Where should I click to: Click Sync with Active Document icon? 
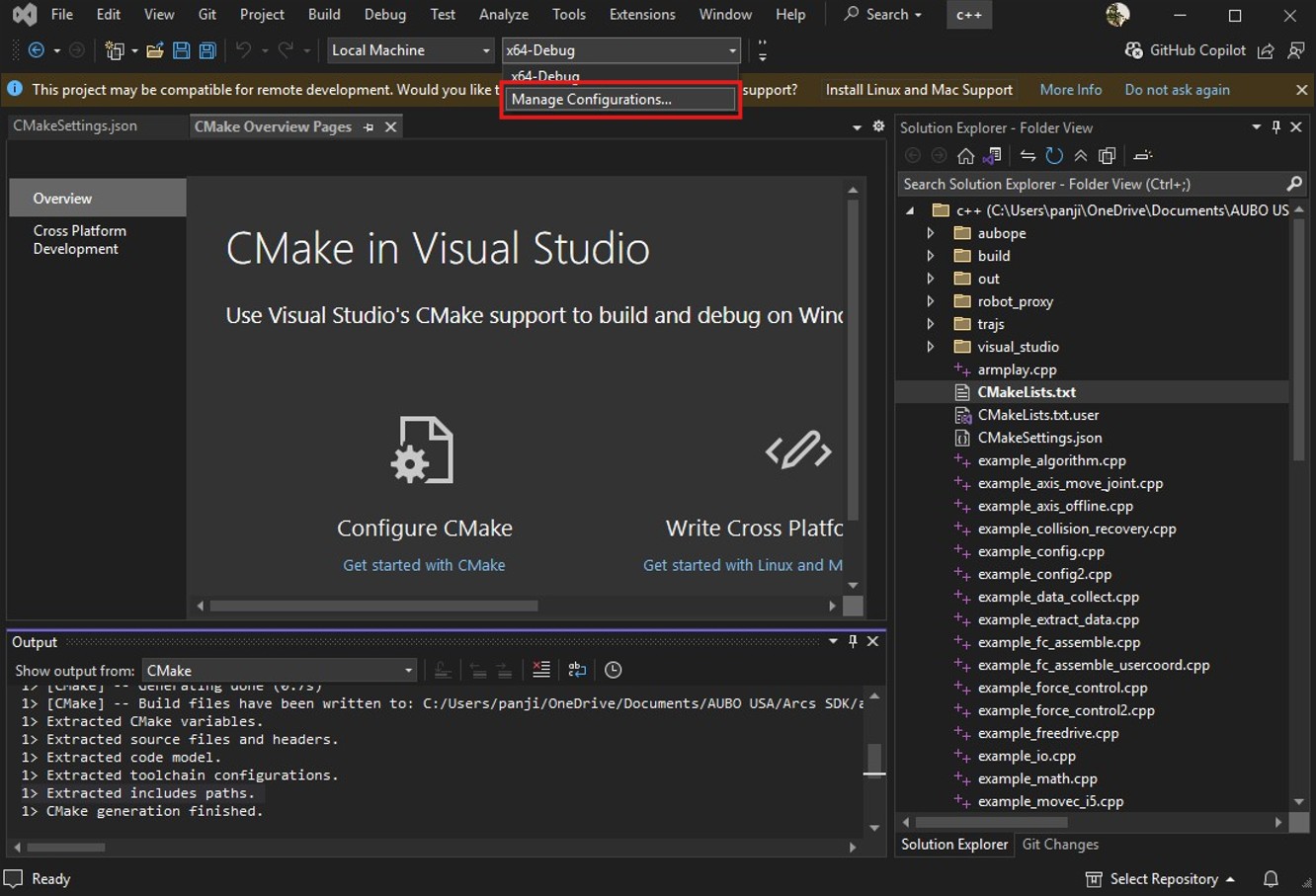[1028, 156]
